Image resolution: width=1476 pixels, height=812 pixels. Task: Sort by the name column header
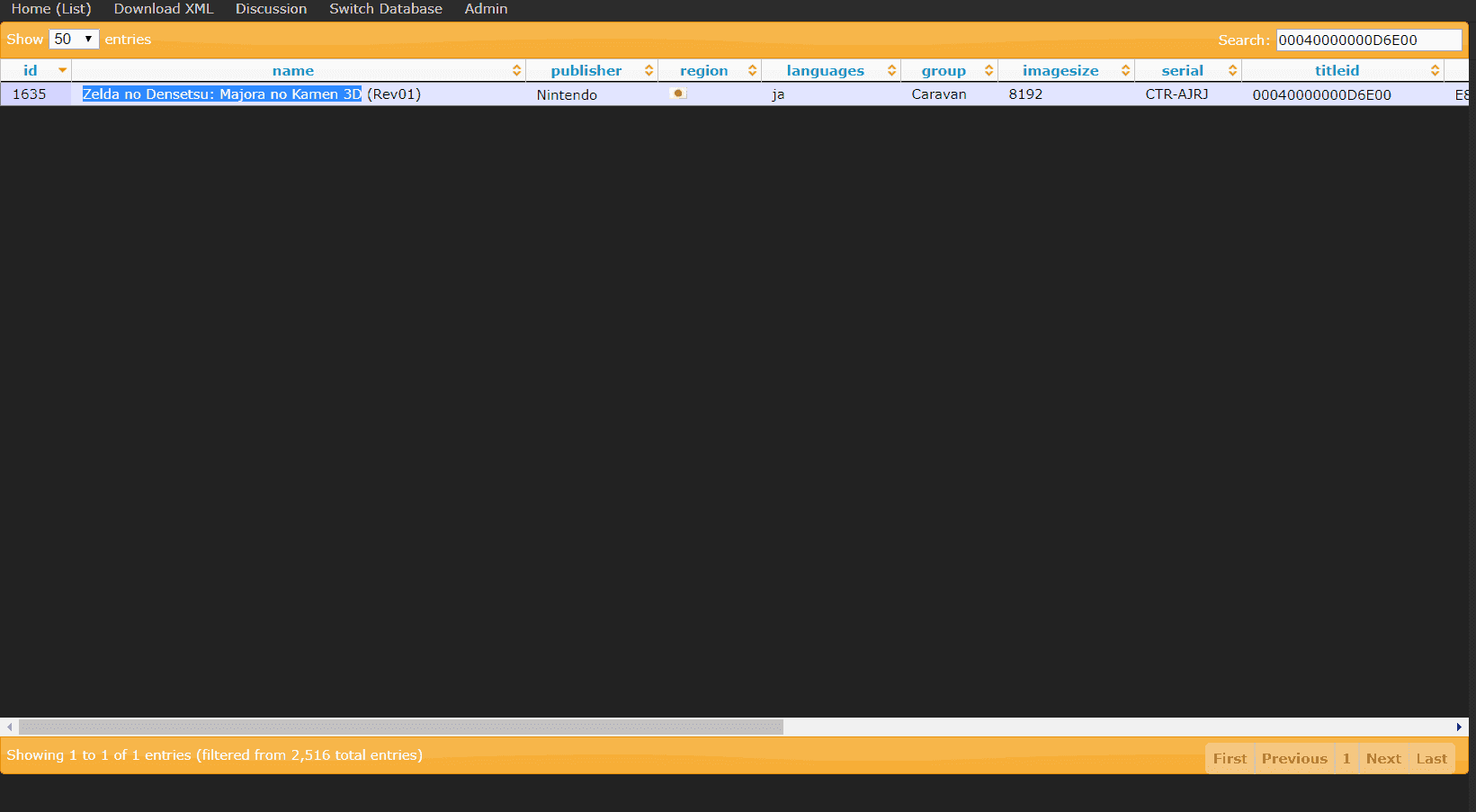299,70
